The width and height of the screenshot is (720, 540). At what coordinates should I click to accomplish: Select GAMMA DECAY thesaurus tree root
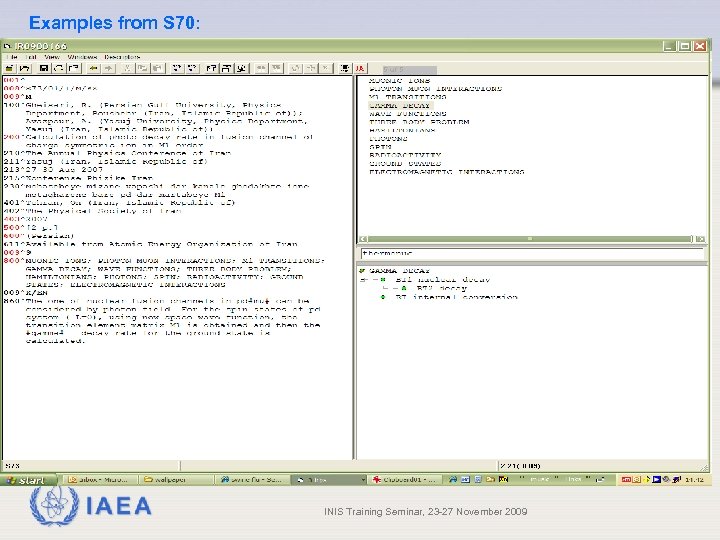[399, 271]
